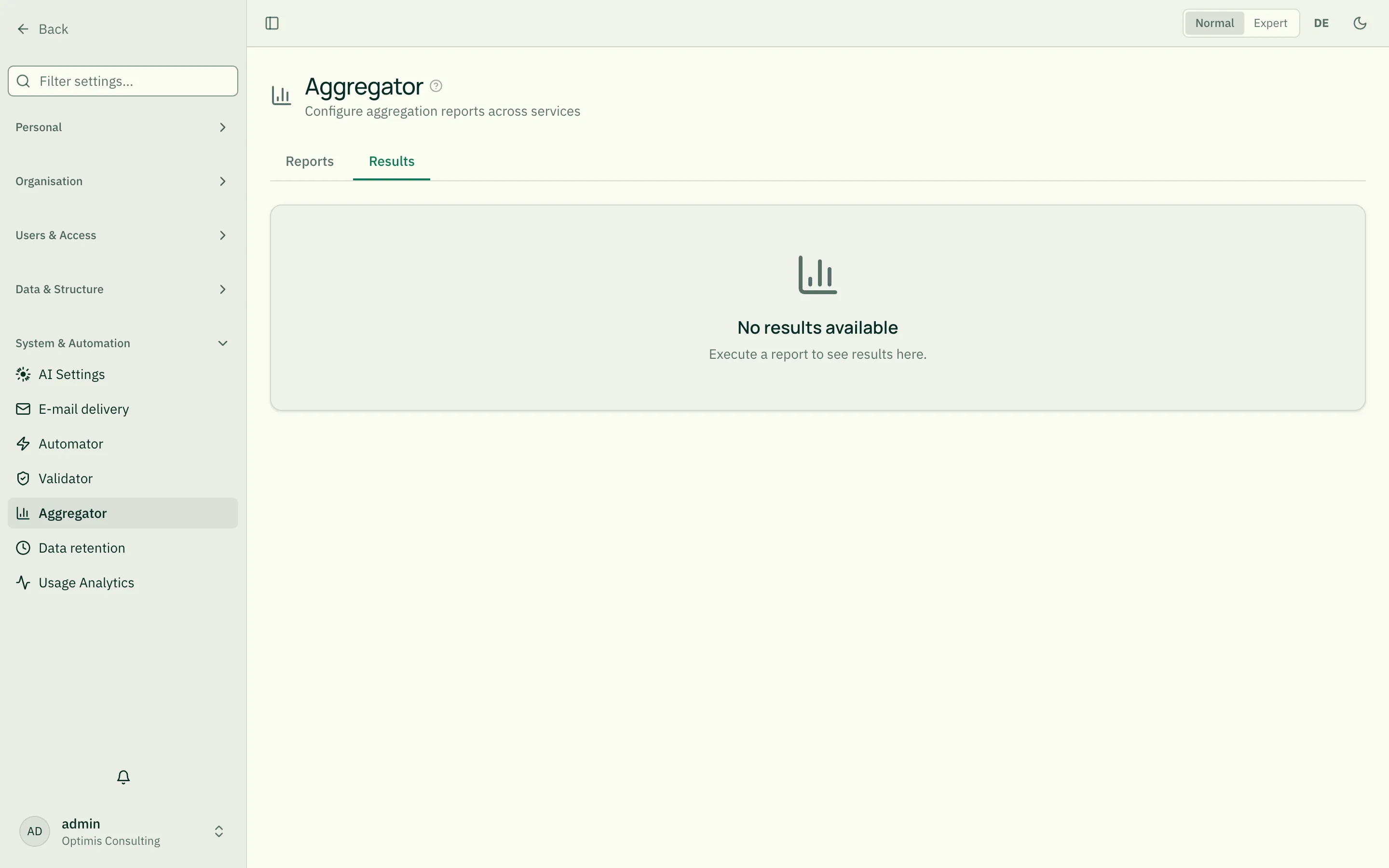
Task: Click 'Configure aggregation reports across services' subtitle
Action: (443, 111)
